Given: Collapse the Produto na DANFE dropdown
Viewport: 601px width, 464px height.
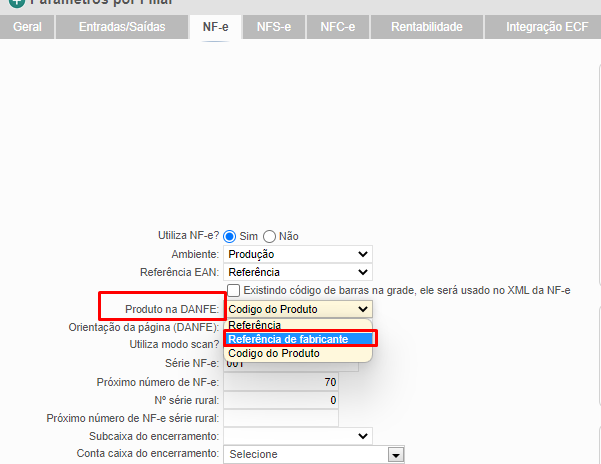Looking at the screenshot, I should tap(298, 309).
